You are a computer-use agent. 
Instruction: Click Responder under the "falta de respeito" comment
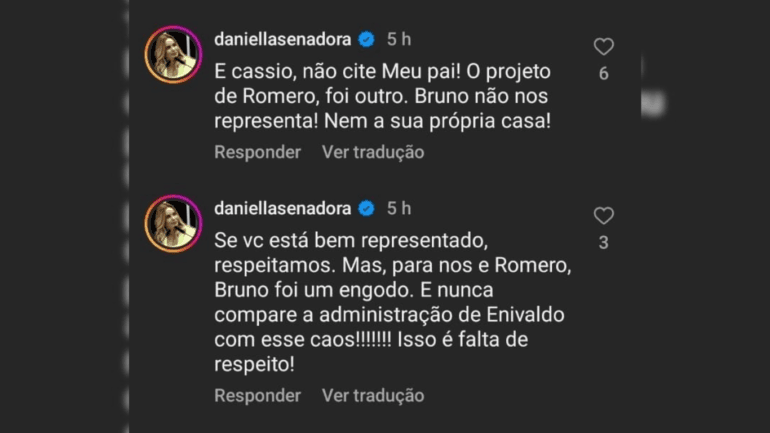(x=257, y=395)
